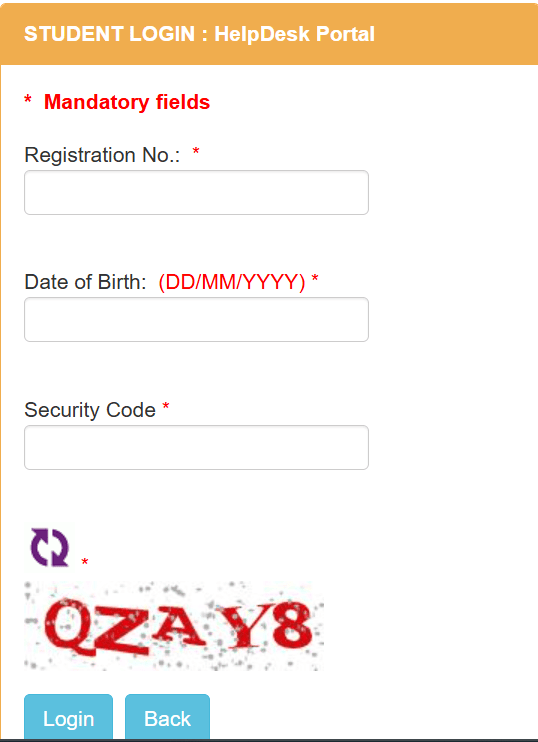The image size is (538, 742).
Task: Click the Security Code label
Action: (90, 410)
